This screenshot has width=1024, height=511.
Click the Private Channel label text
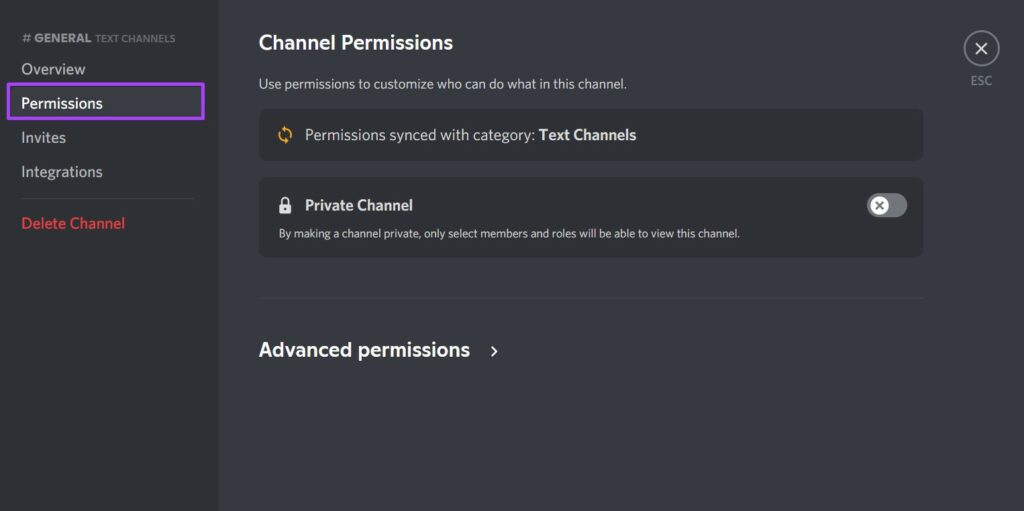[x=358, y=205]
